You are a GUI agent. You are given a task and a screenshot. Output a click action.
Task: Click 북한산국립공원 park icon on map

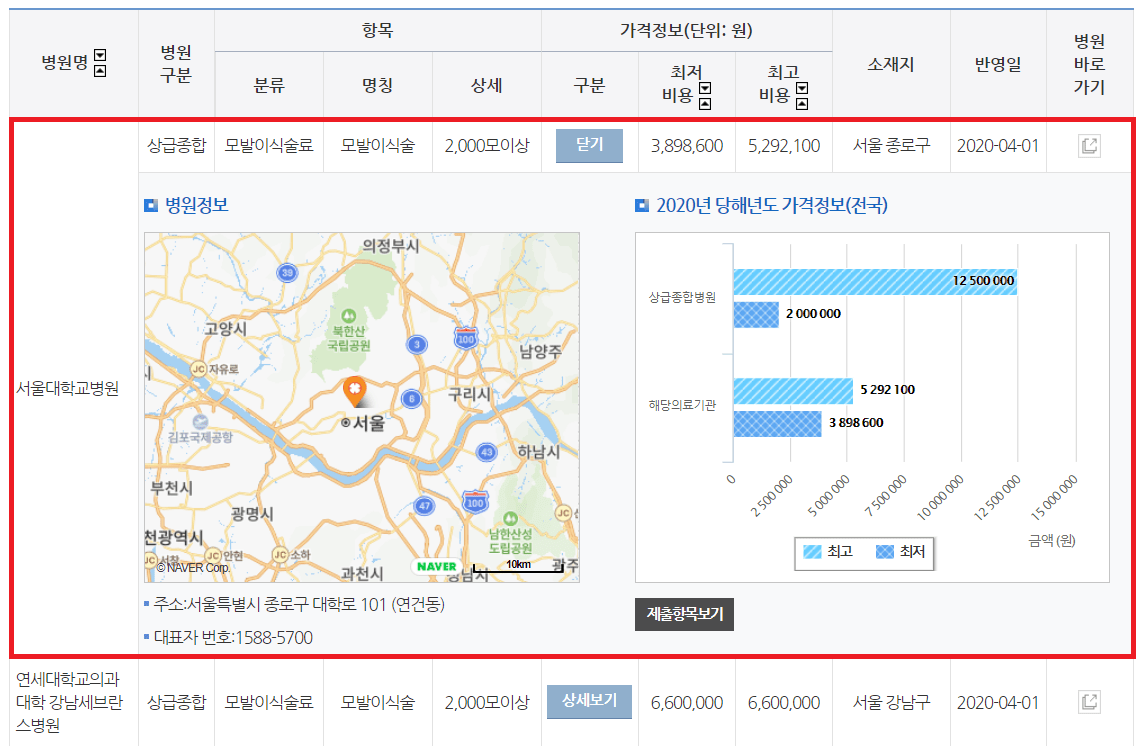click(349, 316)
